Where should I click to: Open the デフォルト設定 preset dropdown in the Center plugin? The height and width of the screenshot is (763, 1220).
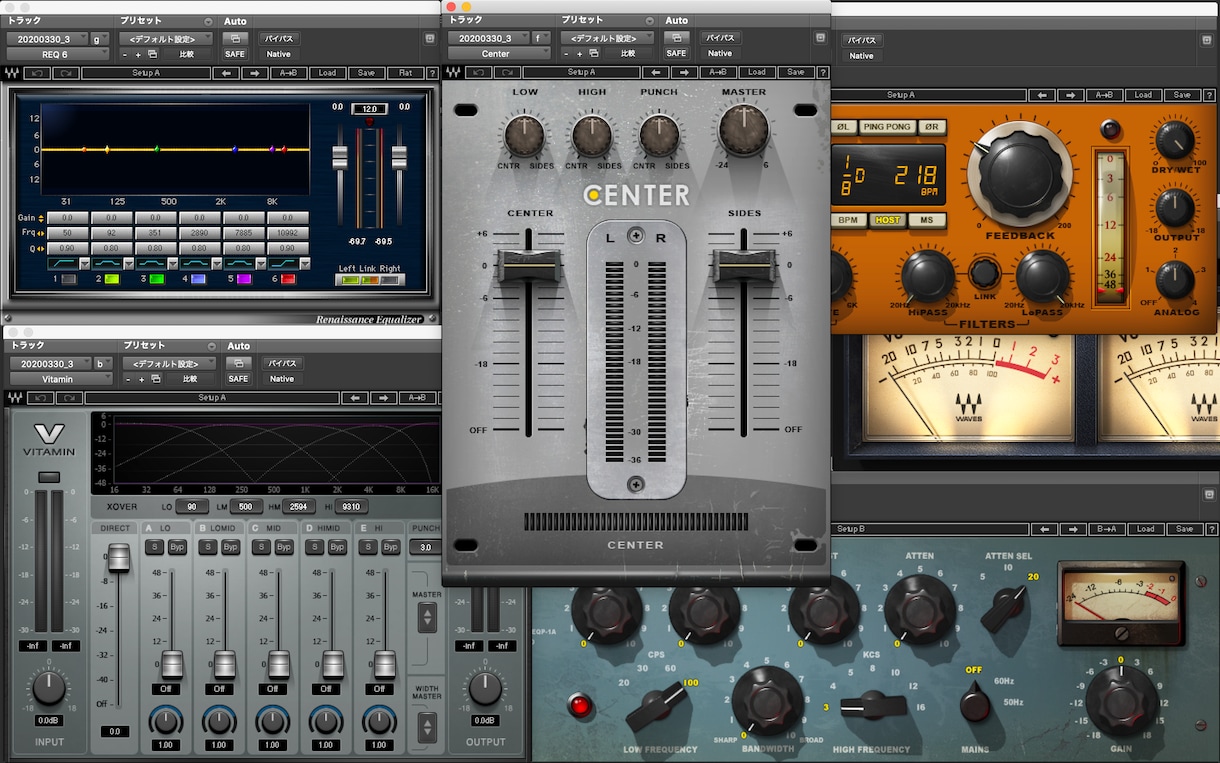pyautogui.click(x=608, y=38)
